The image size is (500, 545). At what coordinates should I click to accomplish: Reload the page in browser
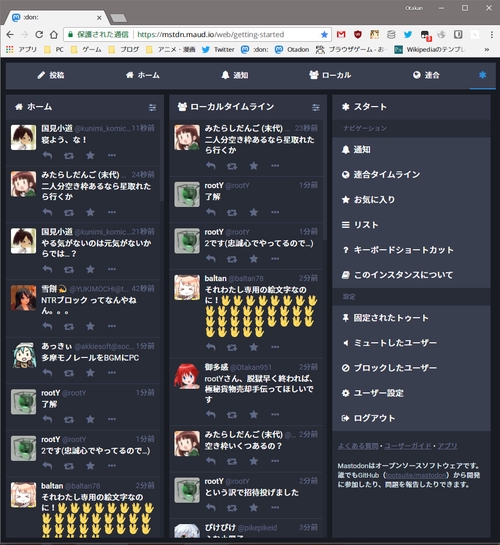click(x=39, y=34)
